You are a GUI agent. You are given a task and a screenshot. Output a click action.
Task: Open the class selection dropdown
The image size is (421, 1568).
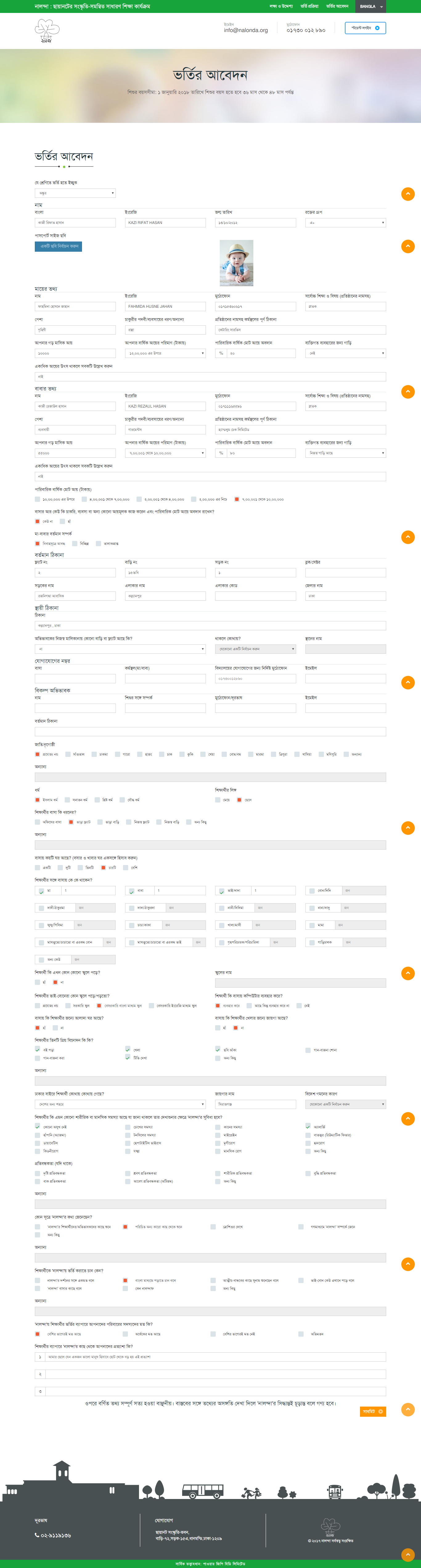pyautogui.click(x=75, y=193)
